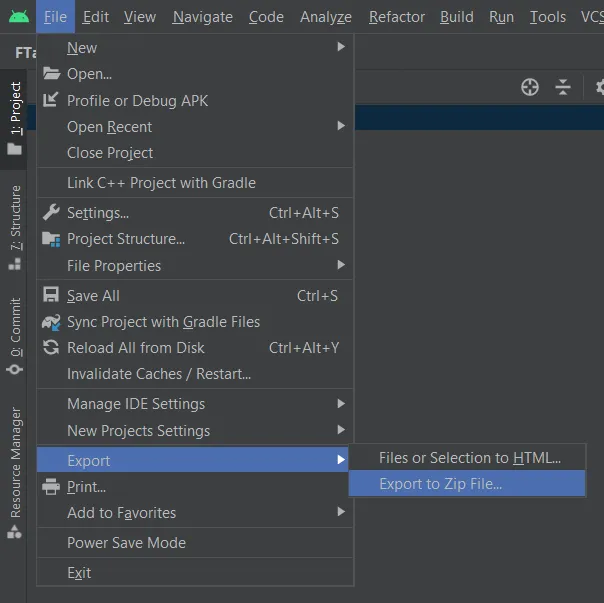Click the Open folder icon
Screen dimensions: 604x603
pos(51,73)
